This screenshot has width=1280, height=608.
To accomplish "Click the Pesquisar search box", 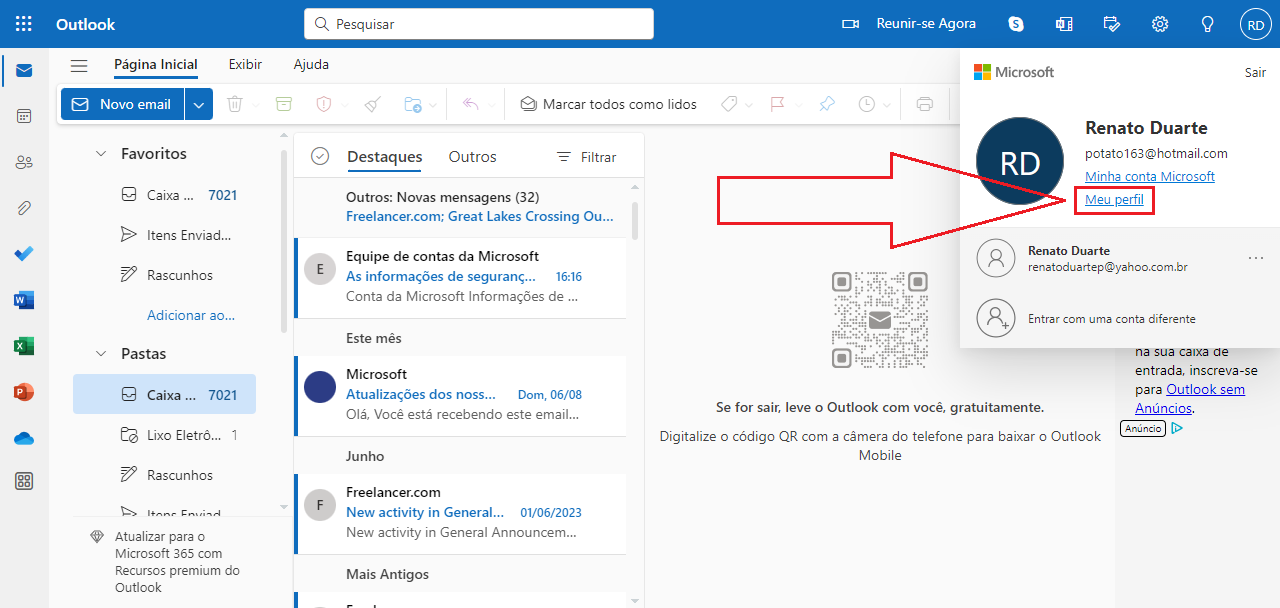I will coord(479,24).
